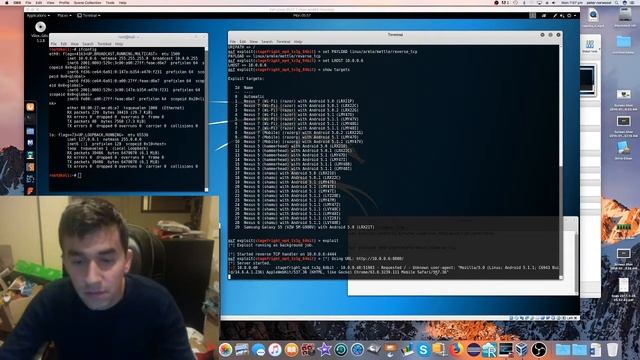Screen dimensions: 640x360
Task: Open Kali Applications menu
Action: click(x=38, y=16)
